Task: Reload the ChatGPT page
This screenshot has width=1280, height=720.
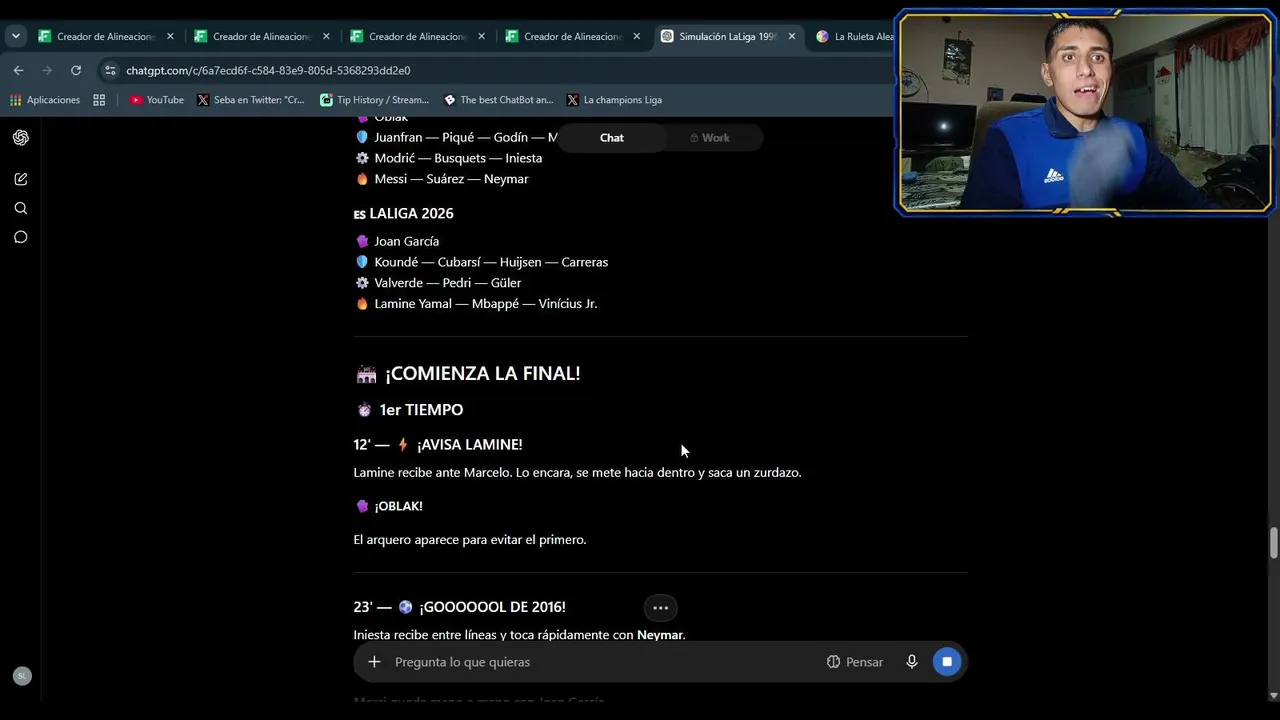Action: pyautogui.click(x=76, y=70)
